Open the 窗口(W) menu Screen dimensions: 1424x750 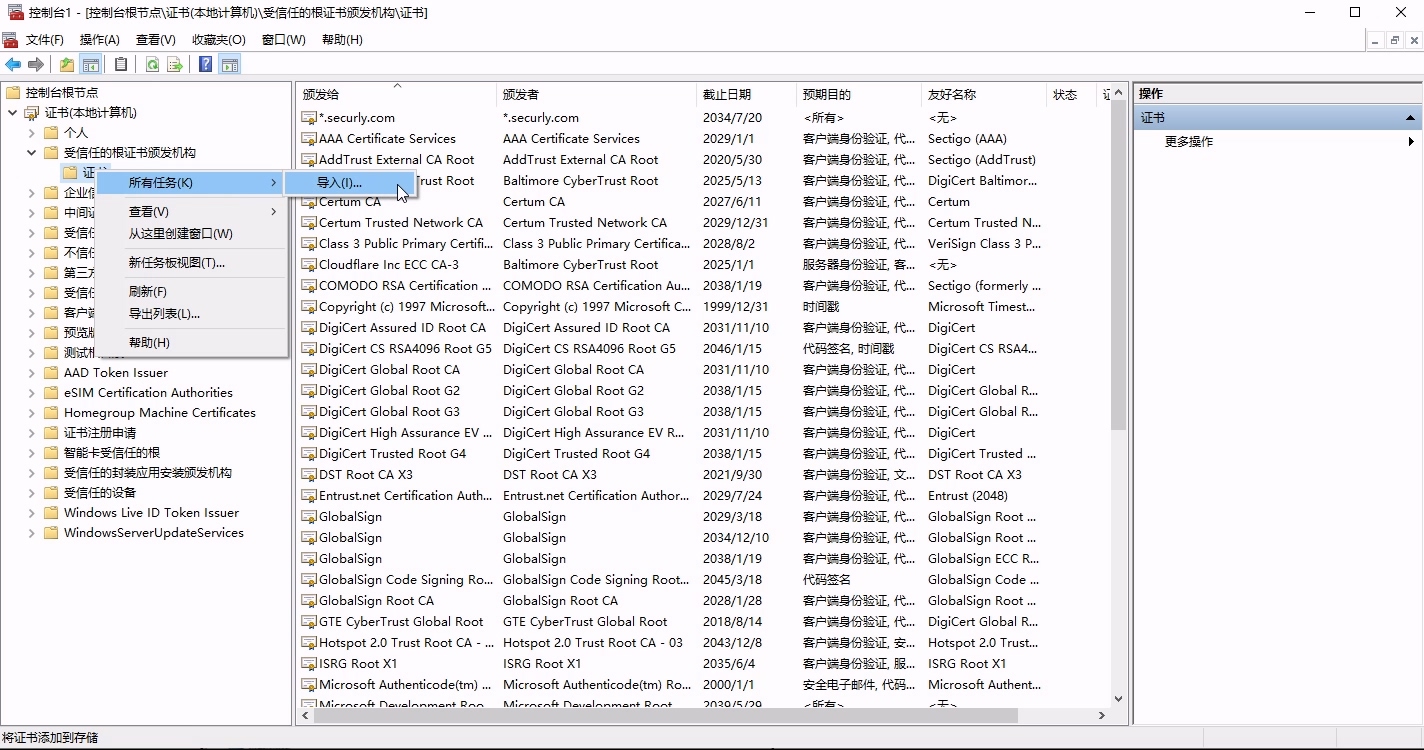coord(283,40)
